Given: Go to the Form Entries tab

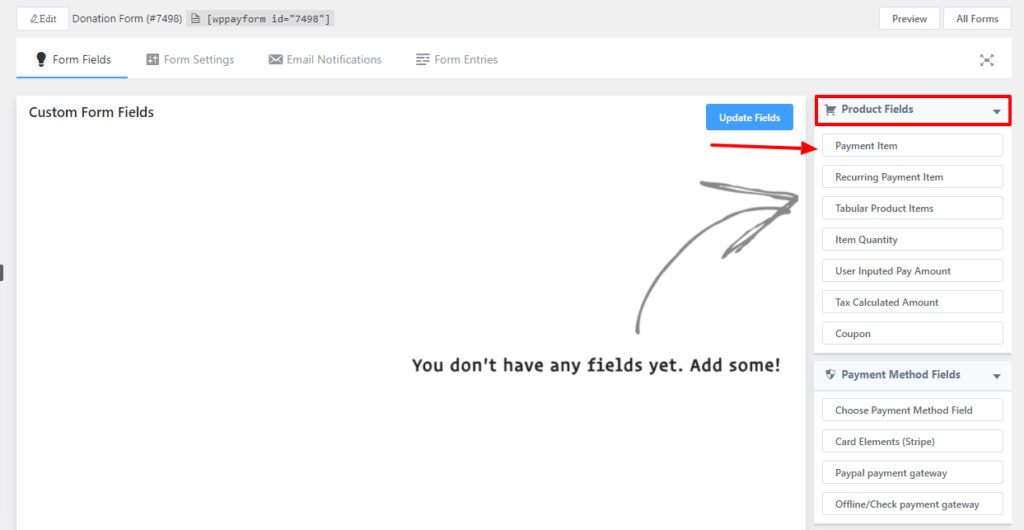Looking at the screenshot, I should (457, 60).
